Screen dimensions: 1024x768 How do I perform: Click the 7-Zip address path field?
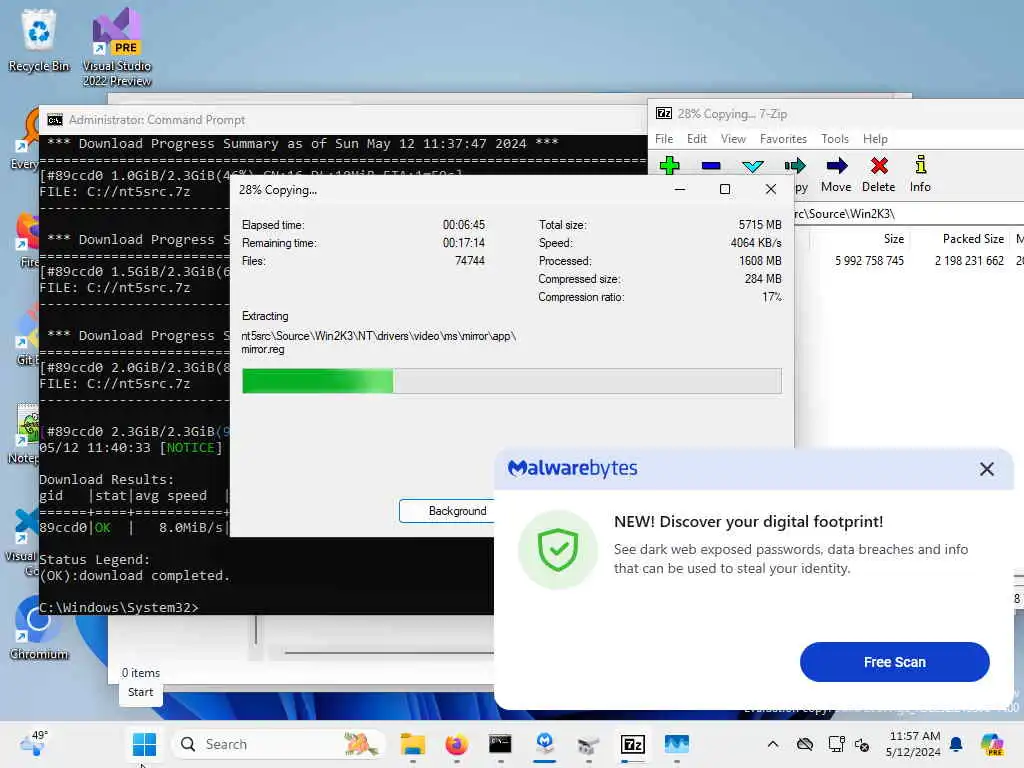point(908,214)
